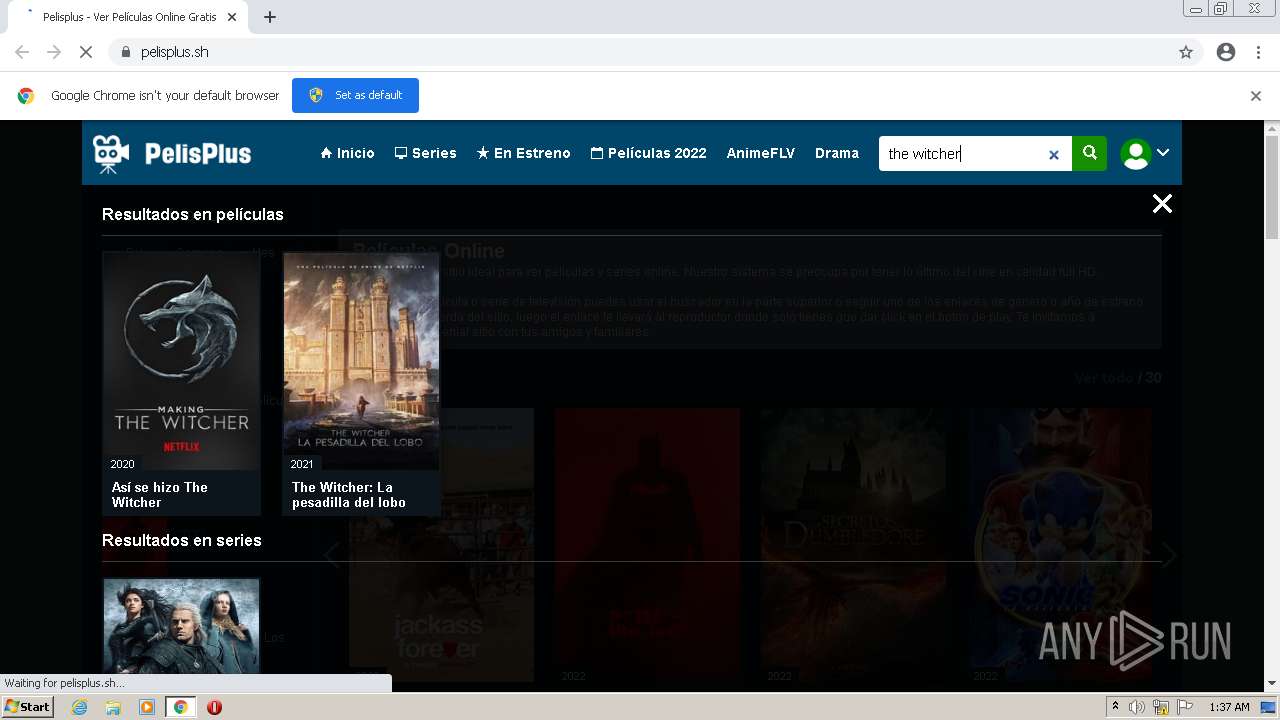1280x720 pixels.
Task: Clear the search text with the x icon
Action: (x=1053, y=155)
